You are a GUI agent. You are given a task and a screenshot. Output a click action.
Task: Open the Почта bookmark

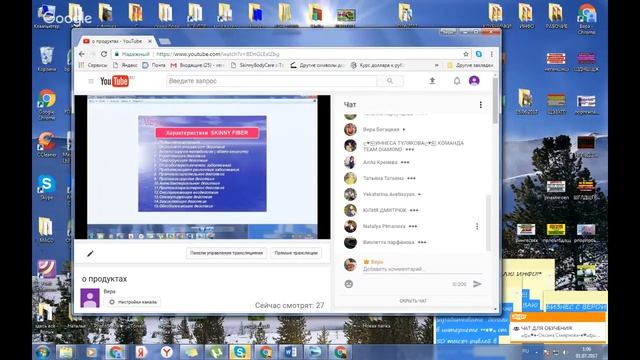[154, 65]
